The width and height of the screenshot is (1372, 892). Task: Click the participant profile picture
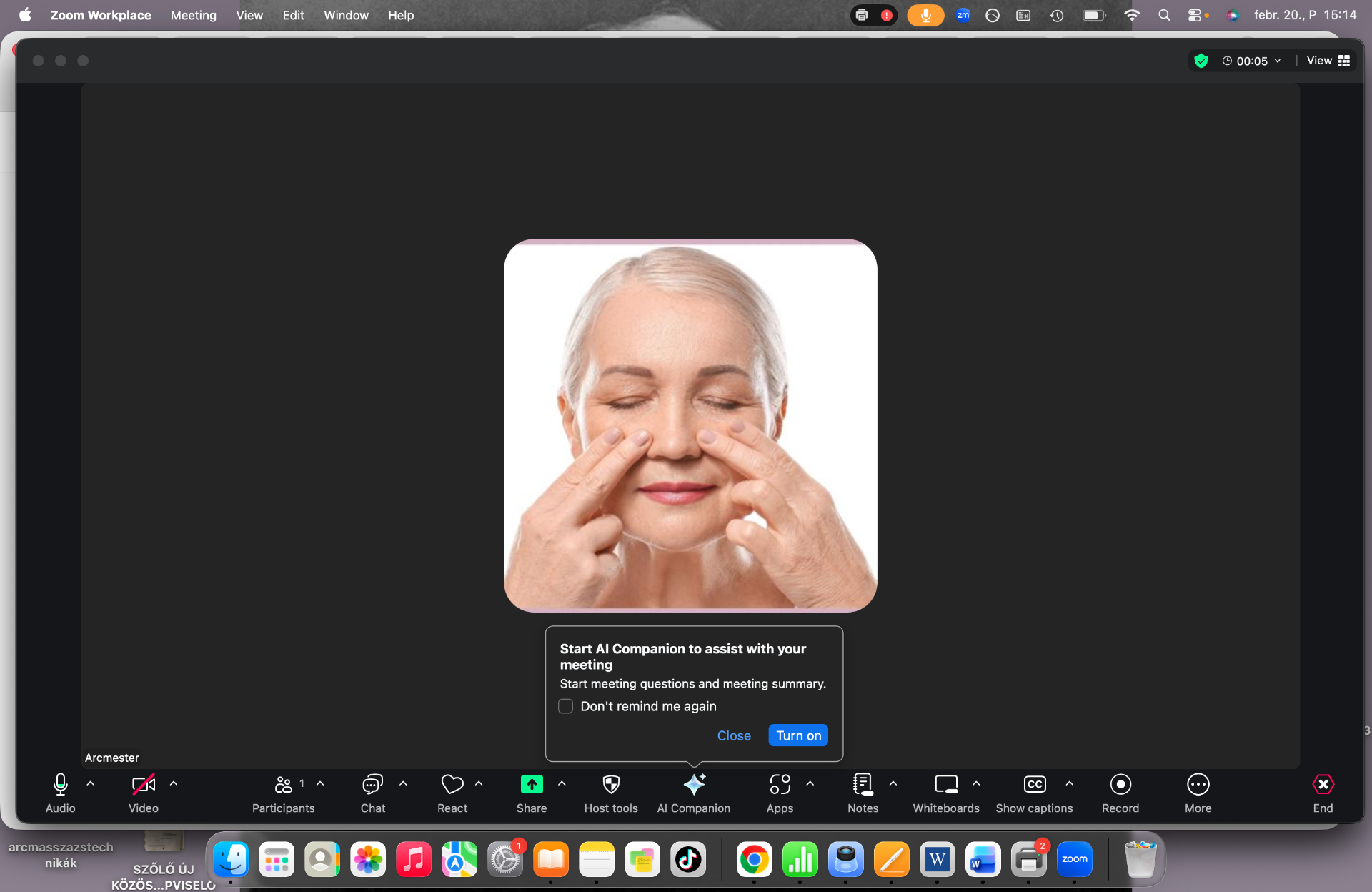click(690, 426)
